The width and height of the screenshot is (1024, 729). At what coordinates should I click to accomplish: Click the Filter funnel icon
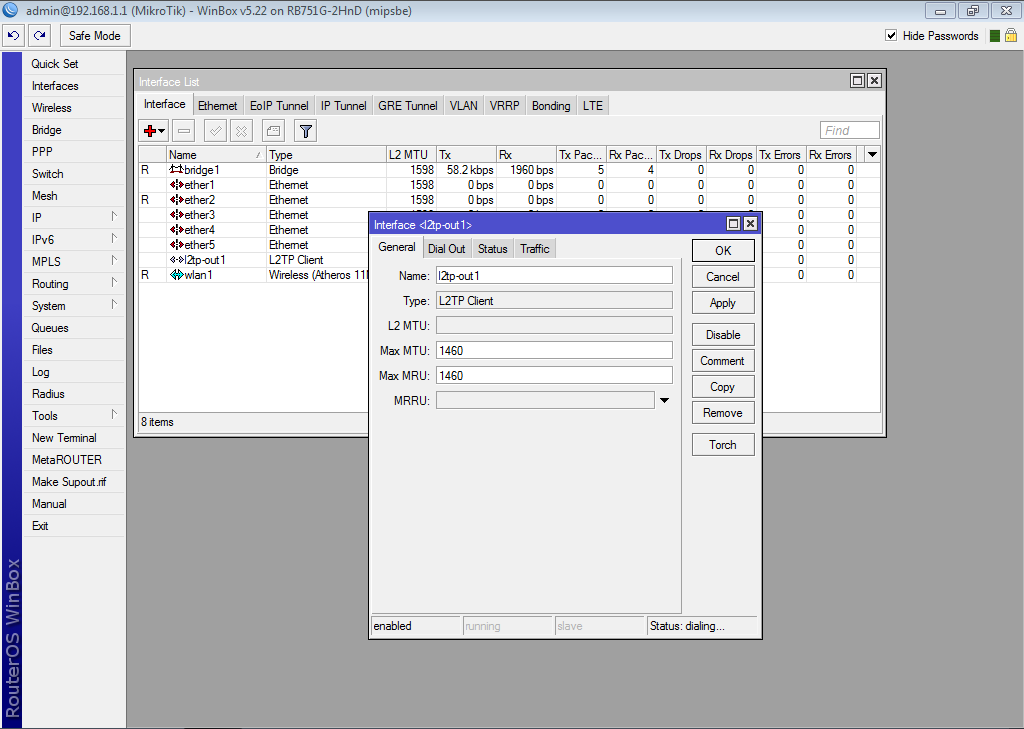(x=306, y=131)
